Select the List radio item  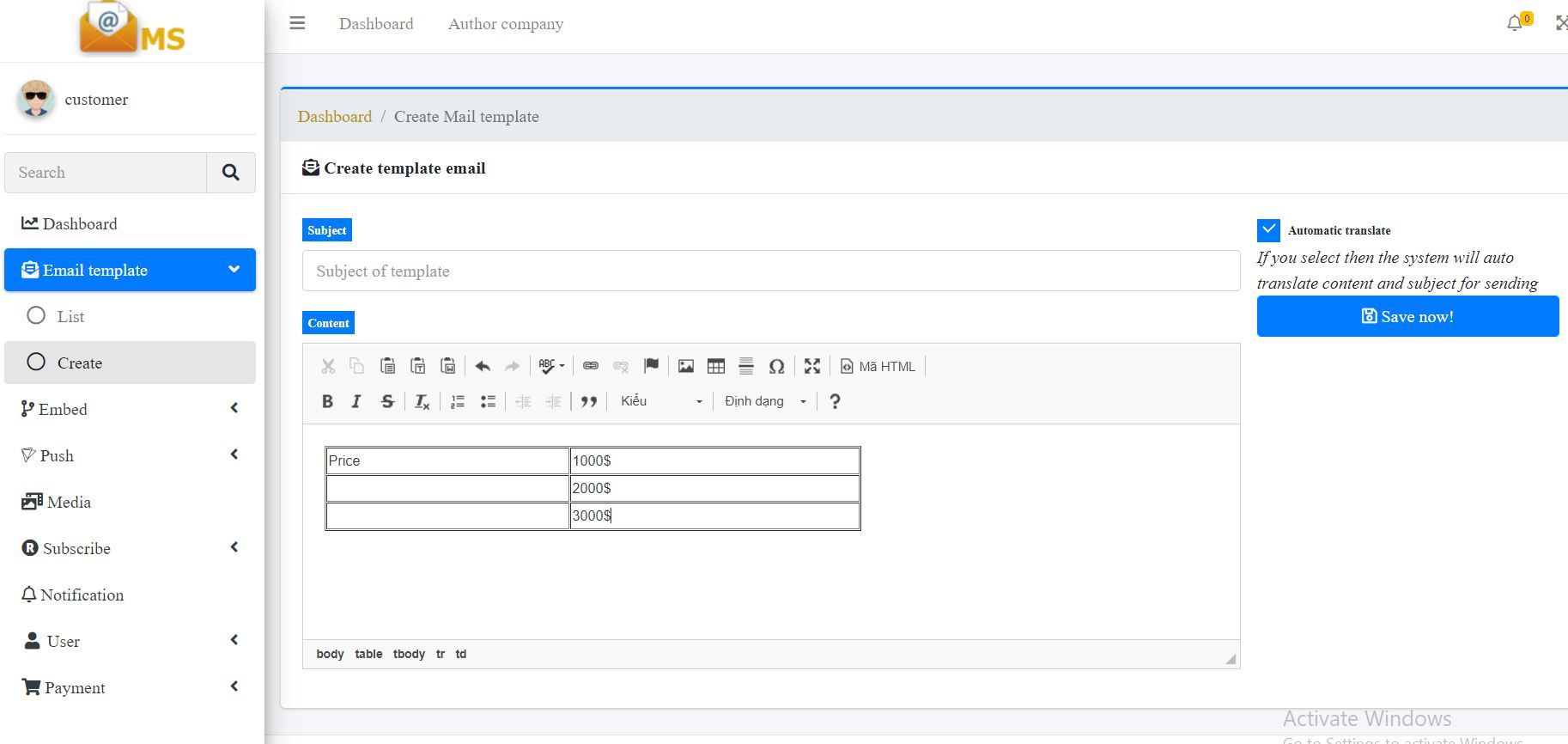point(36,316)
